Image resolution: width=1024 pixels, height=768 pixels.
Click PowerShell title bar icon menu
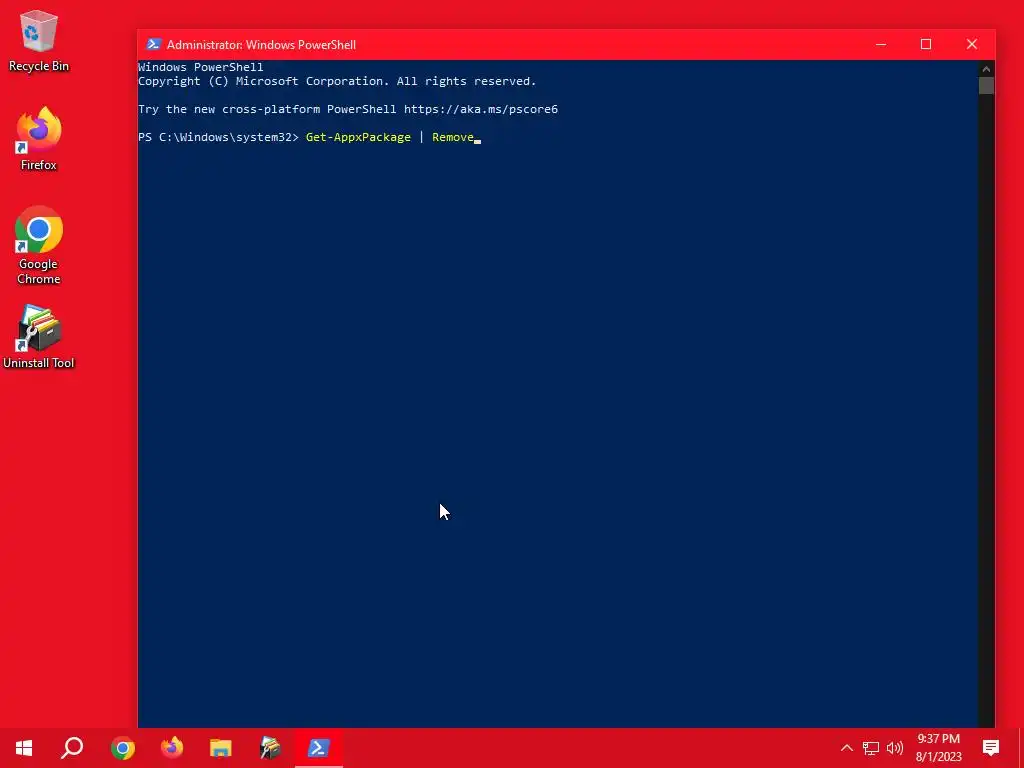click(x=153, y=44)
